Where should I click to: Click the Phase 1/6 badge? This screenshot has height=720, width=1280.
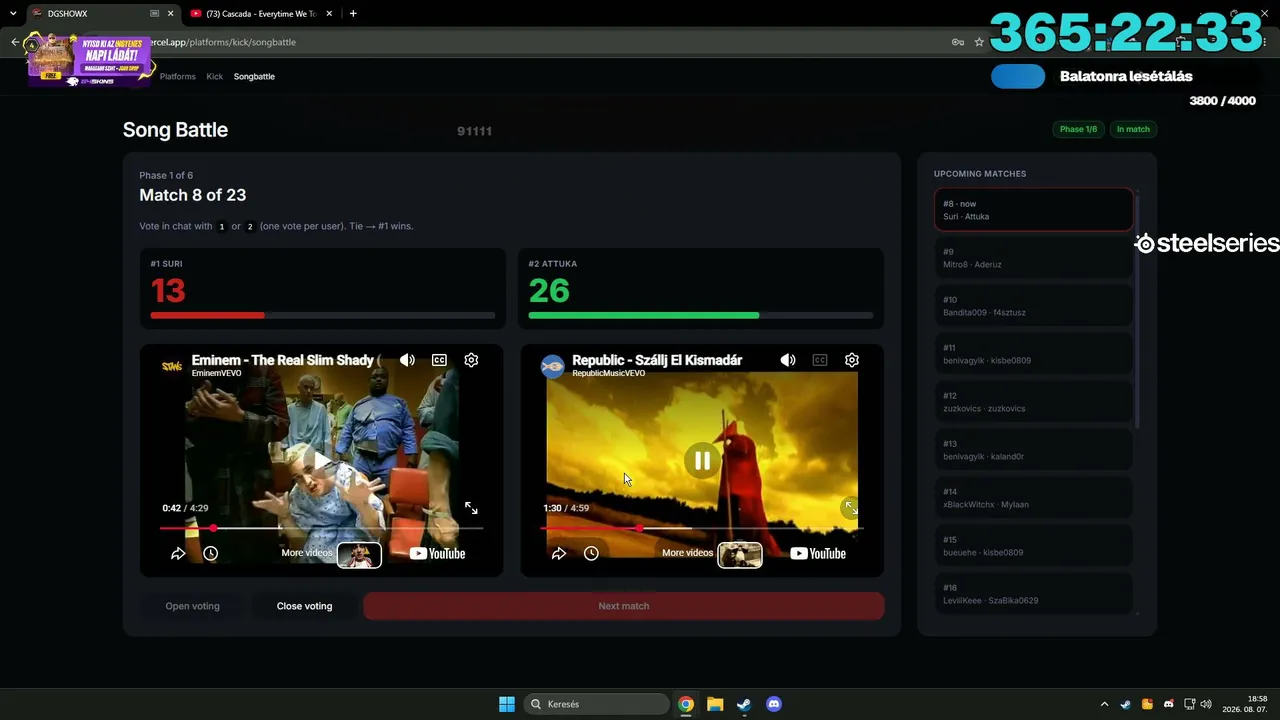click(1078, 129)
